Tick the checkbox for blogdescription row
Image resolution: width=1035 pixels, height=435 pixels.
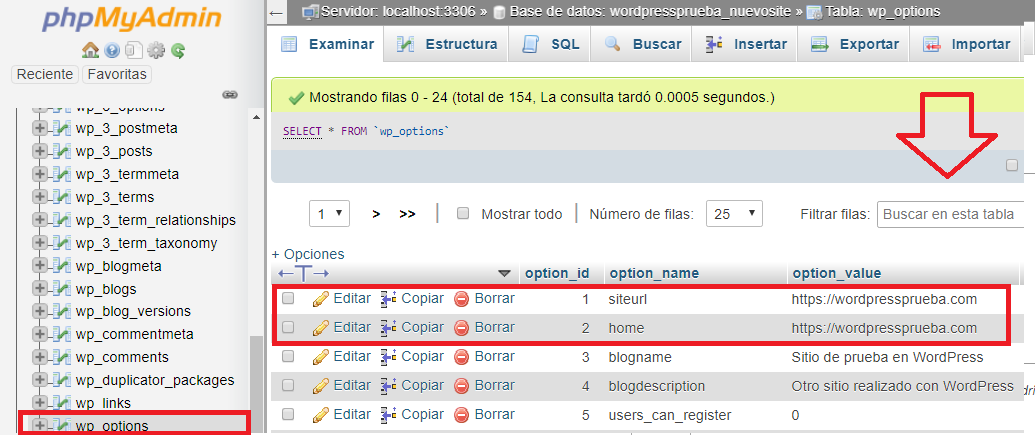click(x=288, y=385)
